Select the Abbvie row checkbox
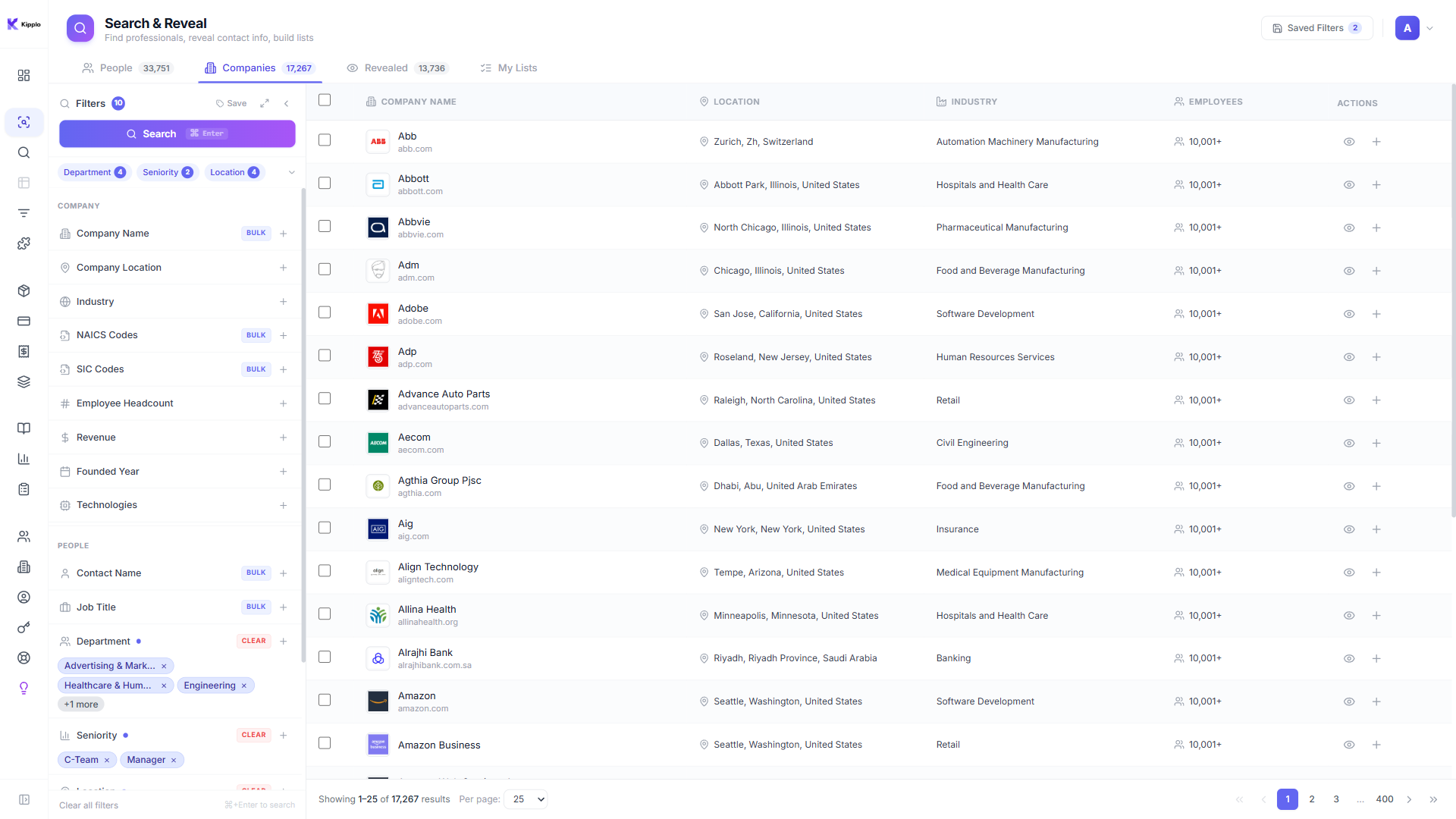Screen dimensions: 1456x819 [x=325, y=226]
